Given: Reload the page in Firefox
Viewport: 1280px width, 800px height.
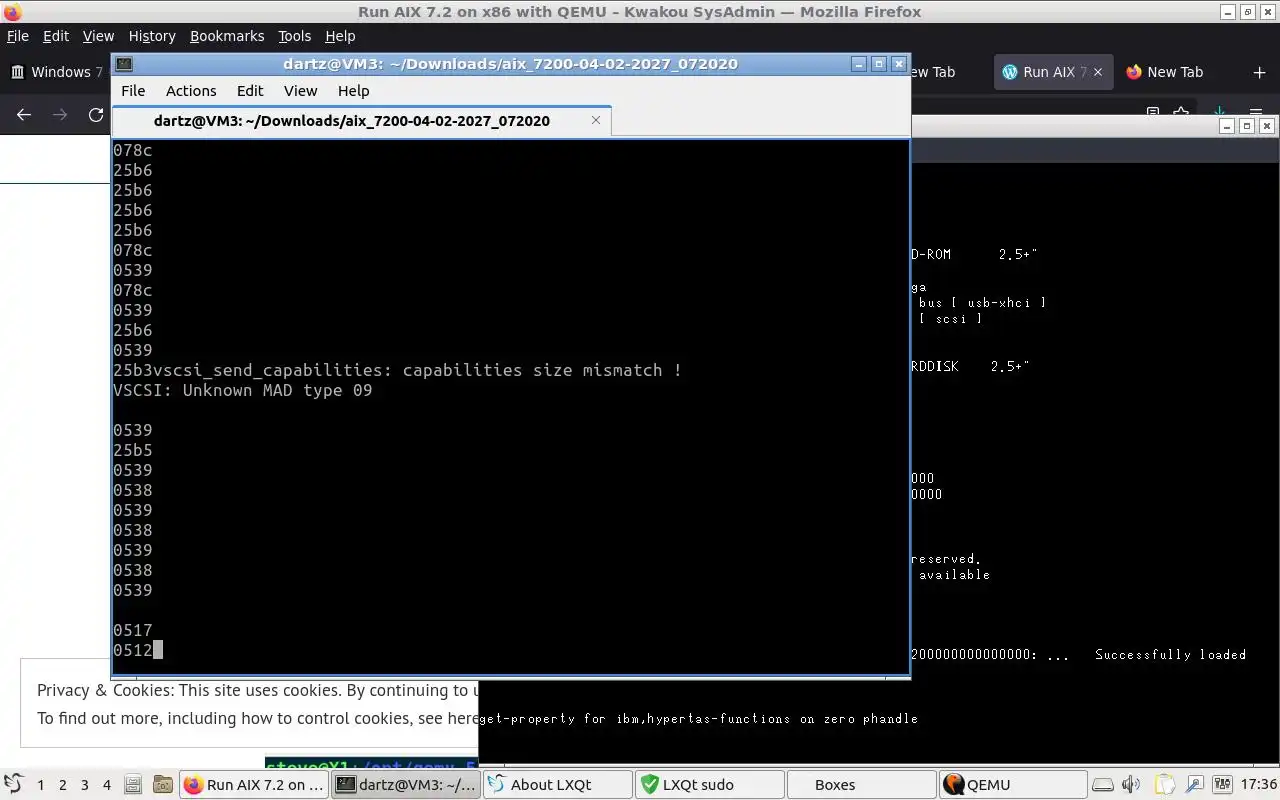Looking at the screenshot, I should [96, 115].
